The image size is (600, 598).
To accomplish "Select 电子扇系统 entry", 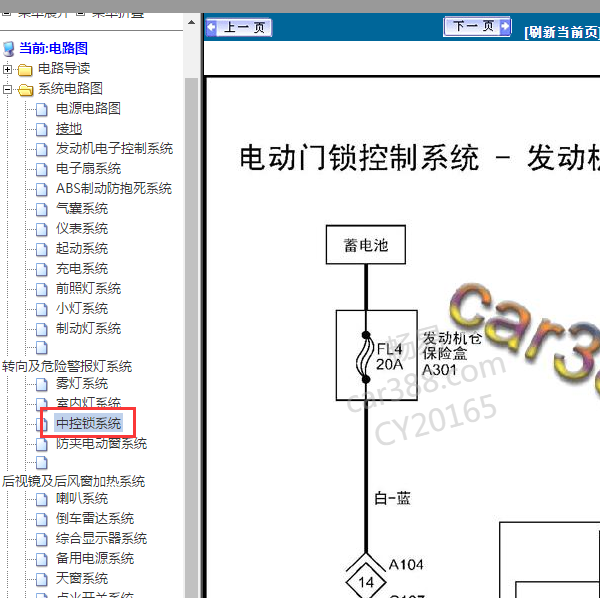I will [88, 168].
